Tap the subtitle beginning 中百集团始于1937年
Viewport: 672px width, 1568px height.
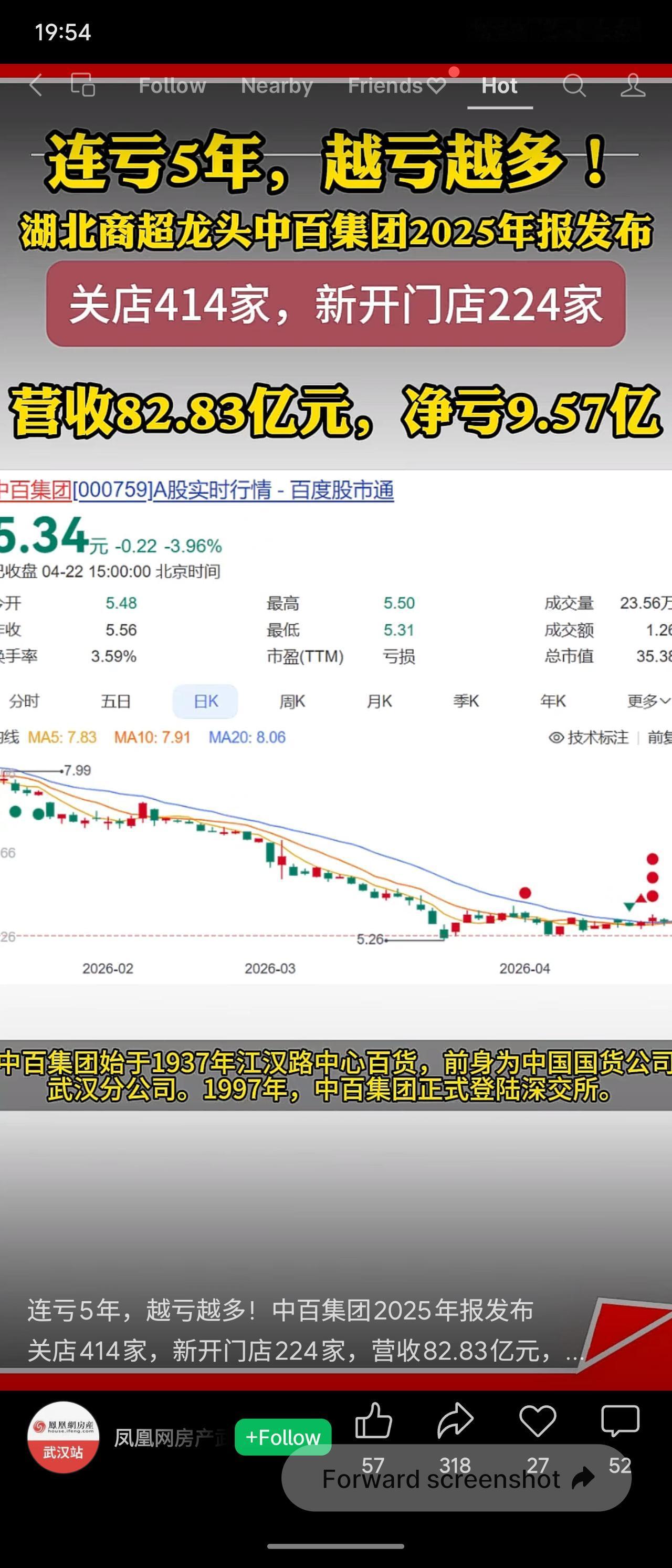336,1075
